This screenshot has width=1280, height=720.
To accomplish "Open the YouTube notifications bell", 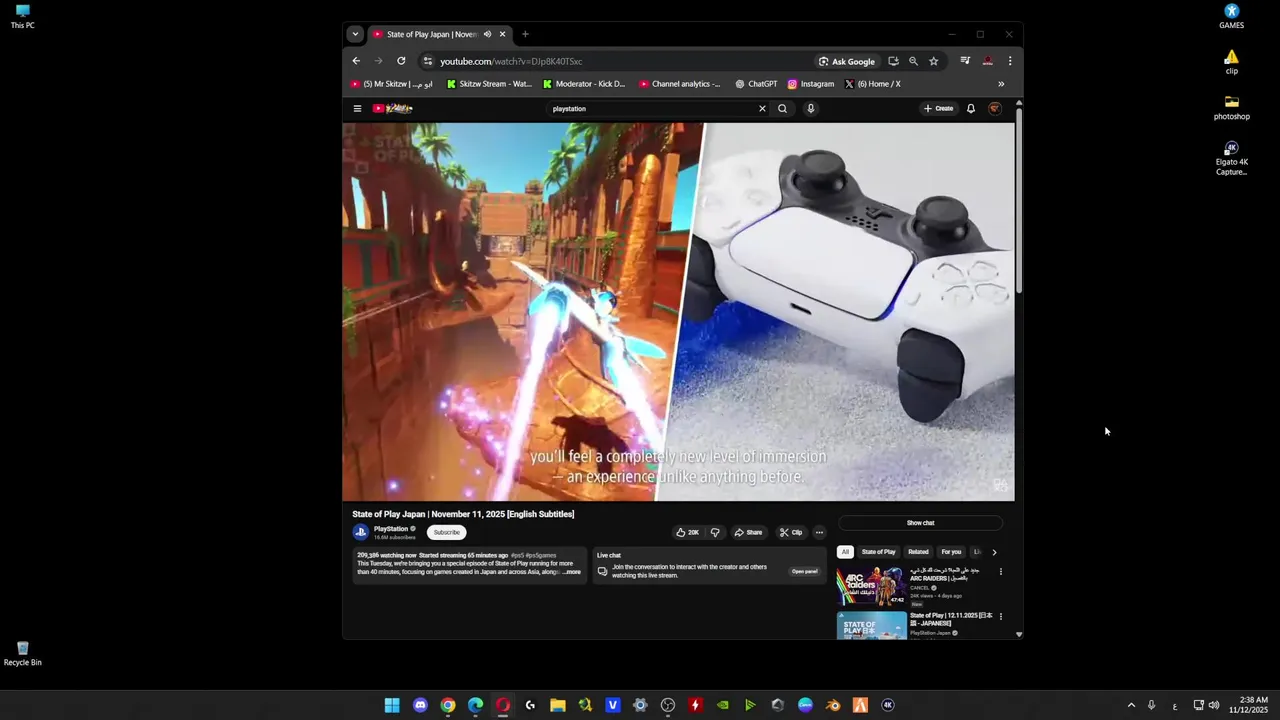I will click(x=970, y=109).
